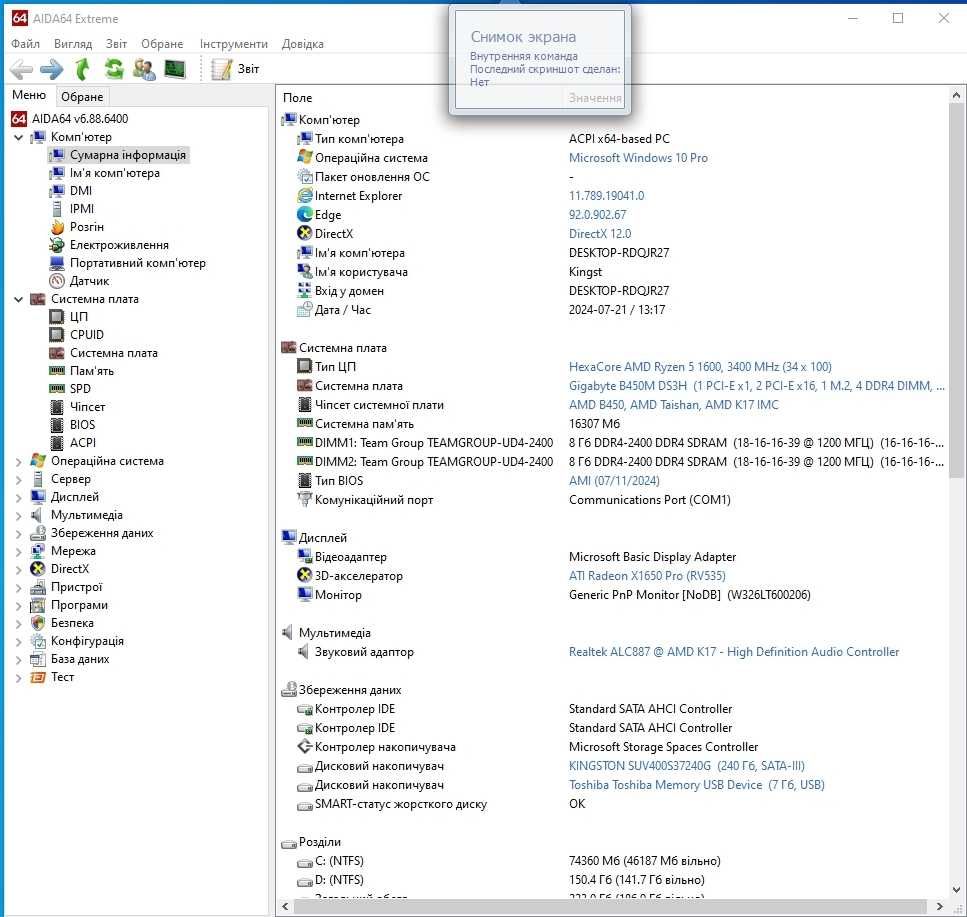Switch to the Обране tab in sidebar

pos(82,96)
